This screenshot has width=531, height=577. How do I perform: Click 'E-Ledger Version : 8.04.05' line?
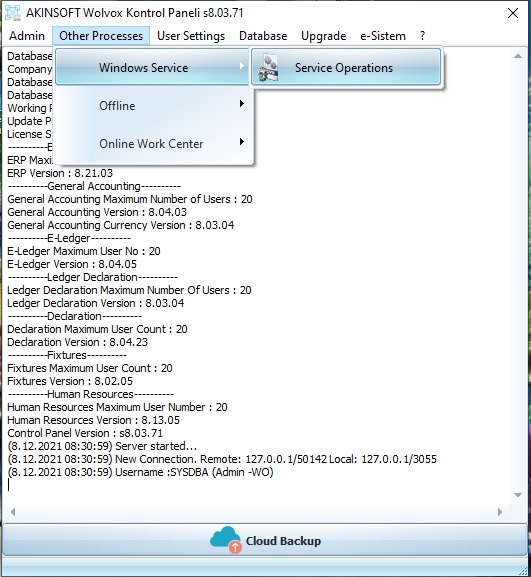coord(72,264)
